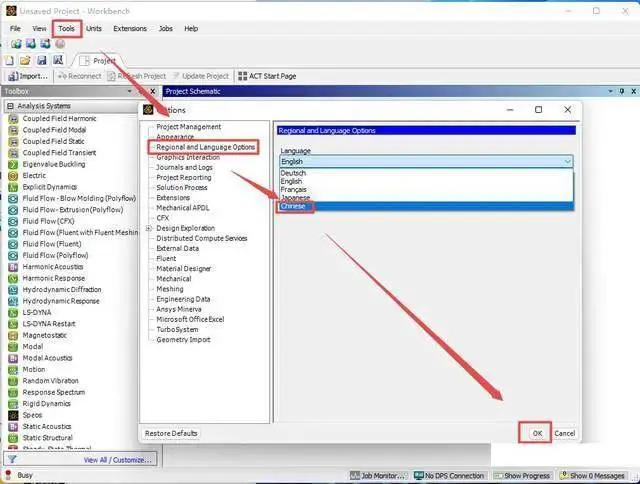Click the Save project disk icon
Screen dimensions: 640x484
pyautogui.click(x=42, y=61)
